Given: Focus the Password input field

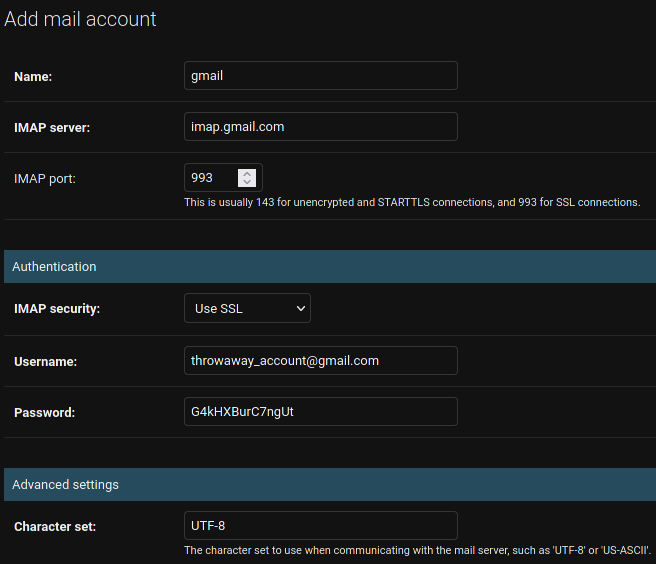Looking at the screenshot, I should tap(320, 412).
